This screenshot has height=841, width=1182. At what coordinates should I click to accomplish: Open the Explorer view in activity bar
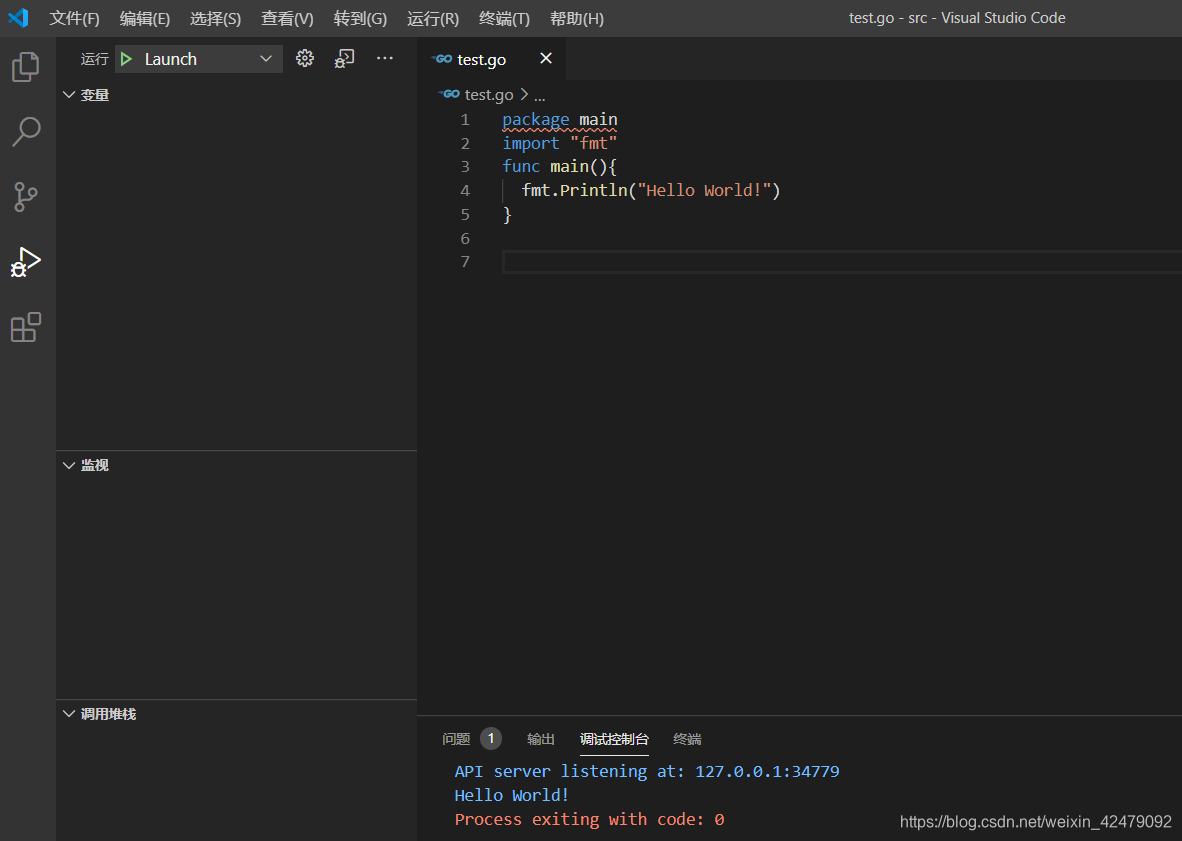(26, 67)
